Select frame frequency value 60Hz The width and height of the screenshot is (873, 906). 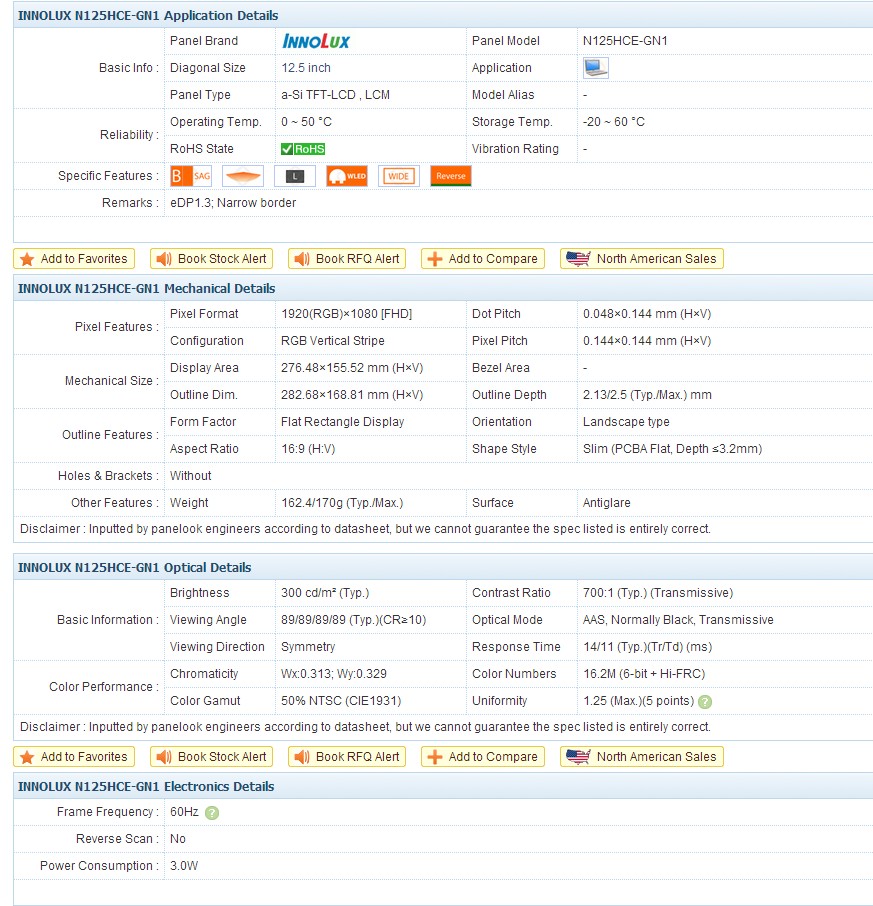tap(184, 812)
